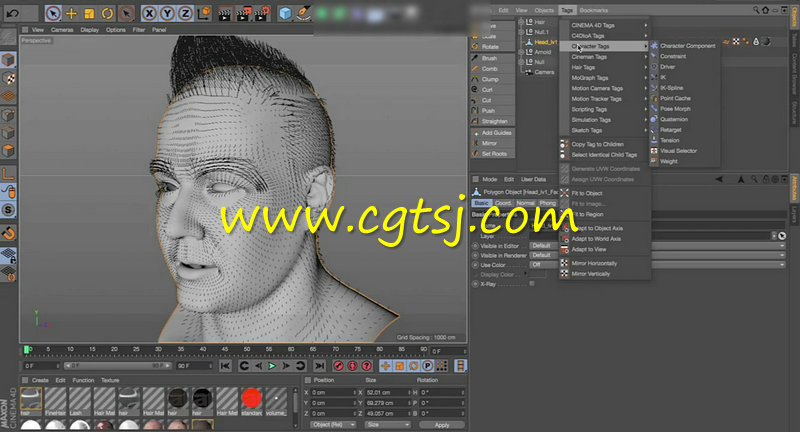The height and width of the screenshot is (432, 800).
Task: Open the Object (Rel) coordinate dropdown
Action: pos(333,425)
